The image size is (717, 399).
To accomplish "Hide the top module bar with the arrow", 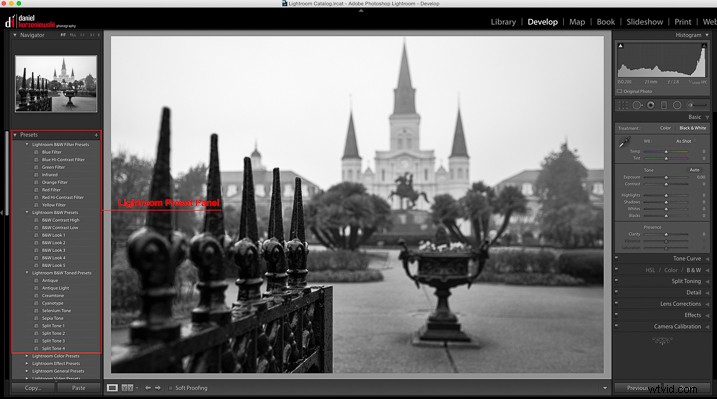I will click(361, 11).
